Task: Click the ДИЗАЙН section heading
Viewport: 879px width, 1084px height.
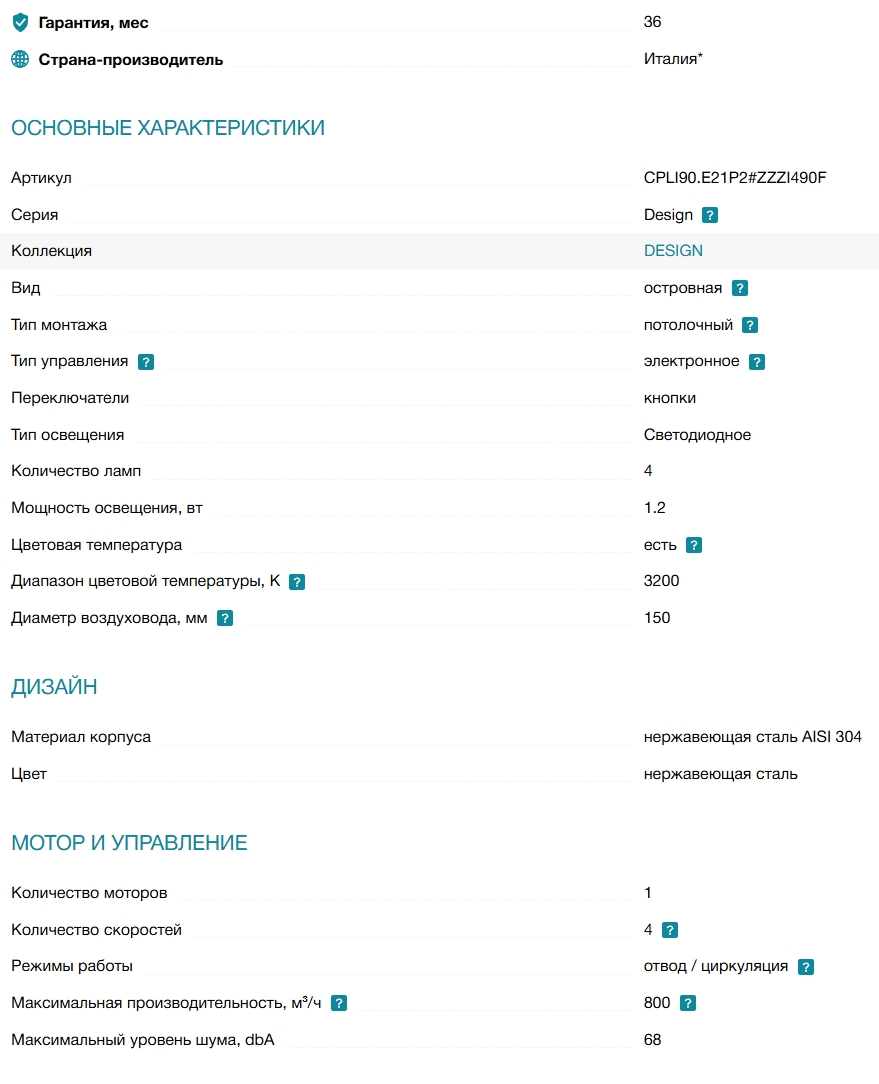Action: pos(54,686)
